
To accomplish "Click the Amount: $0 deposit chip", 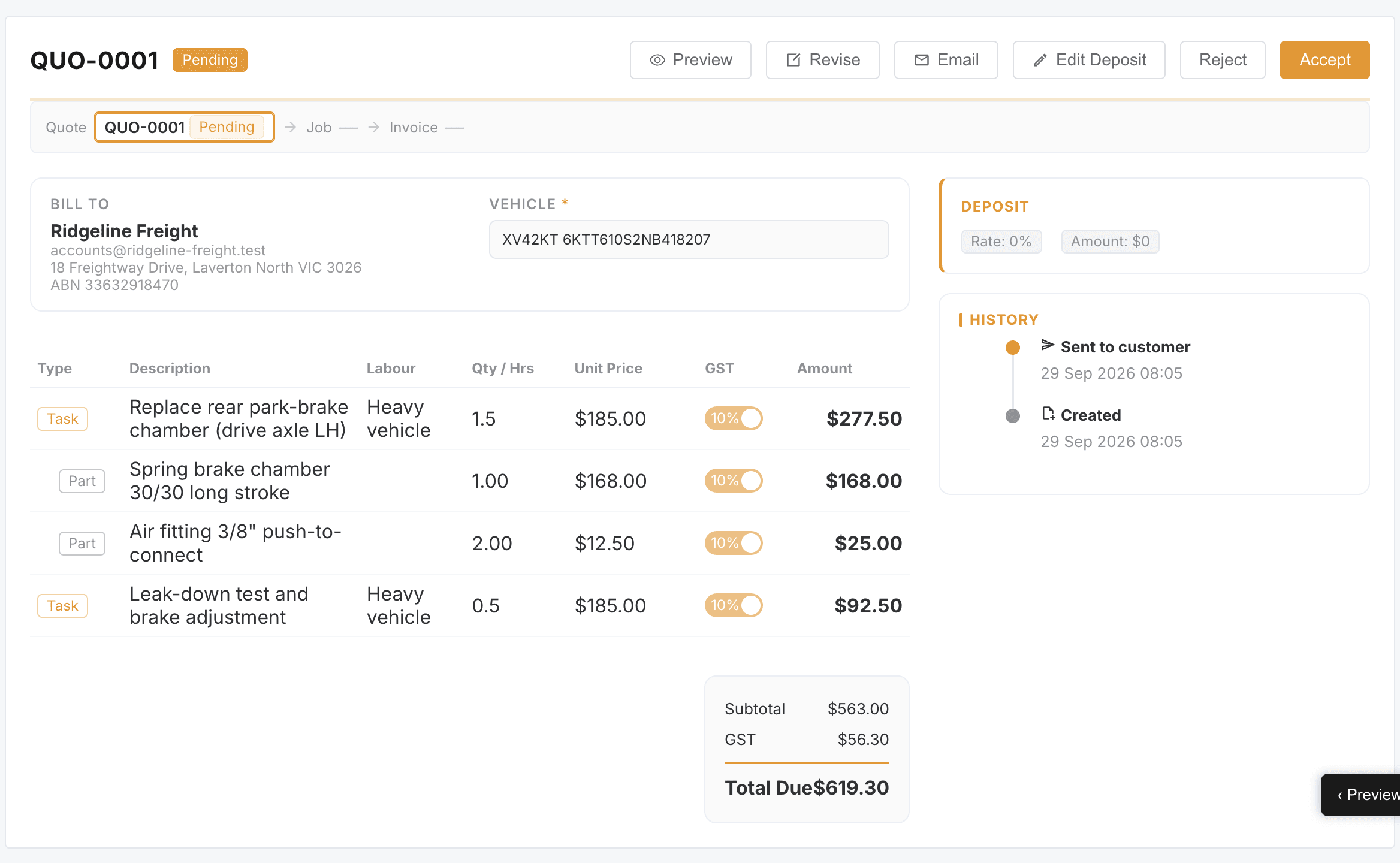I will pos(1110,242).
